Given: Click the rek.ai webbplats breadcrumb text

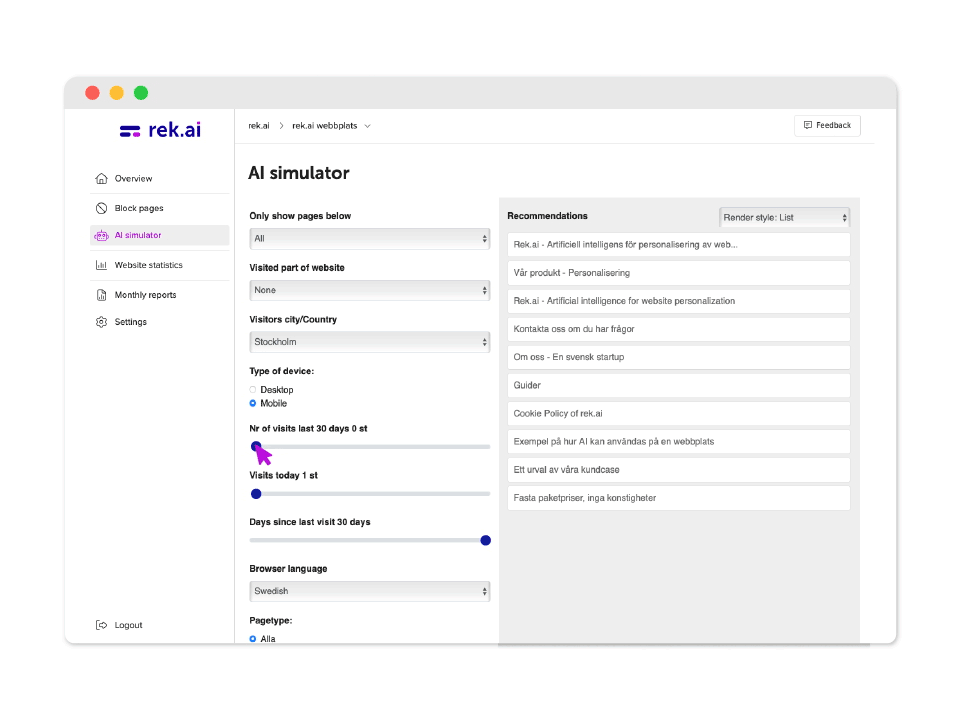Looking at the screenshot, I should tap(324, 126).
